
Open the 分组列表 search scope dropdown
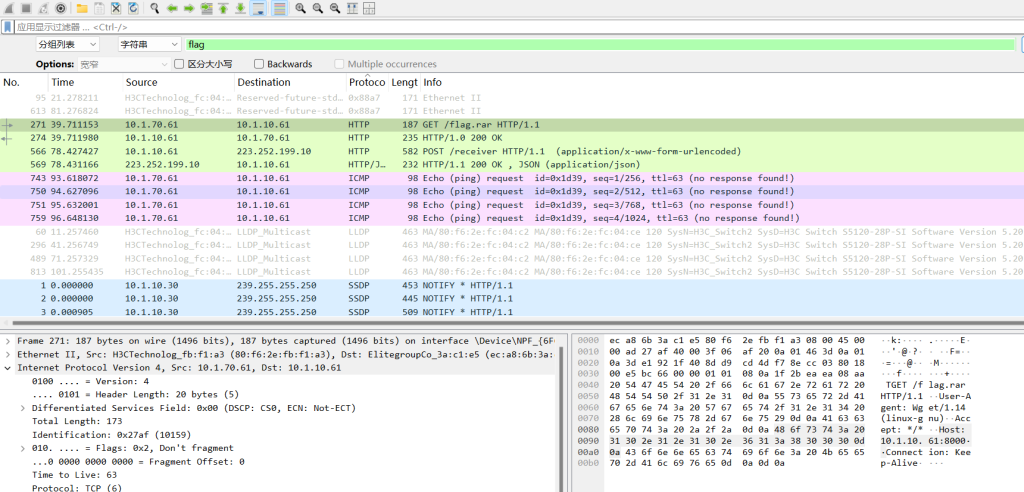pos(67,45)
